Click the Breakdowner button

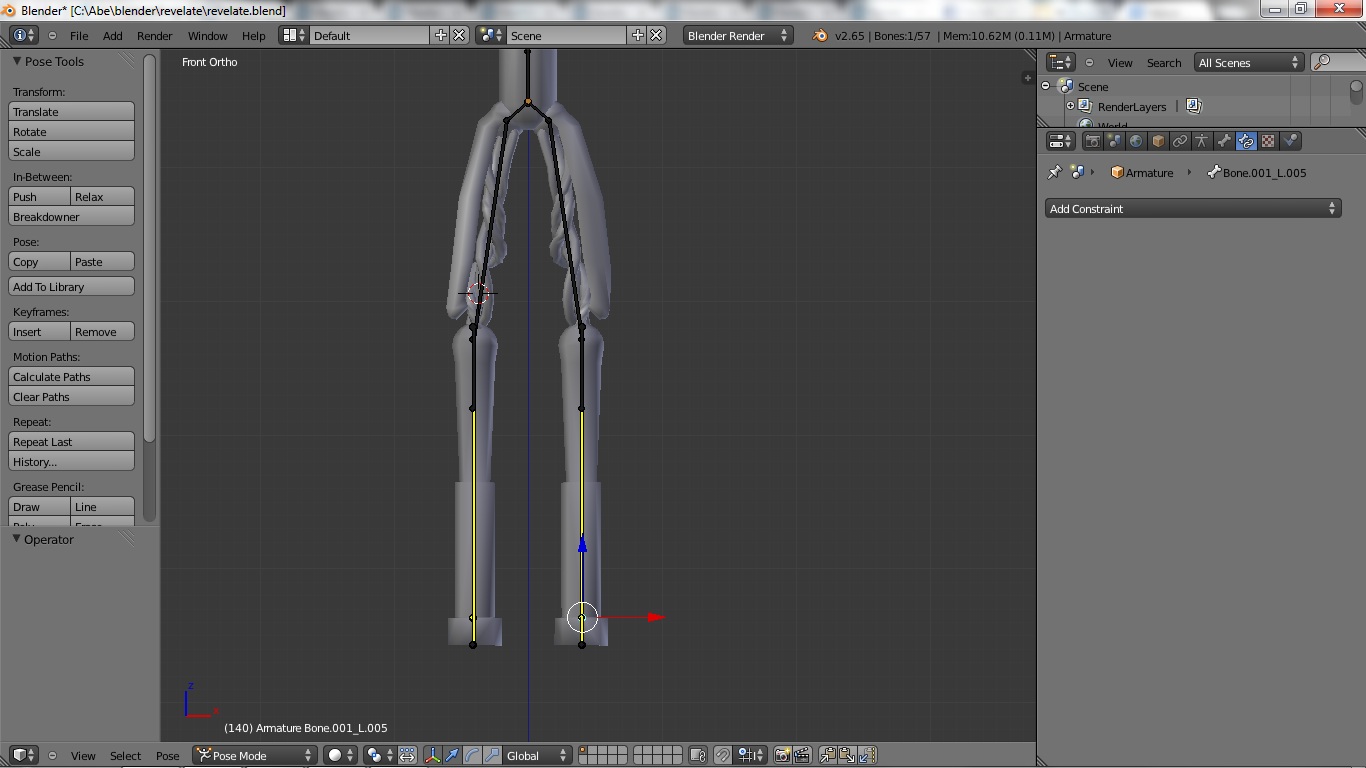tap(72, 216)
